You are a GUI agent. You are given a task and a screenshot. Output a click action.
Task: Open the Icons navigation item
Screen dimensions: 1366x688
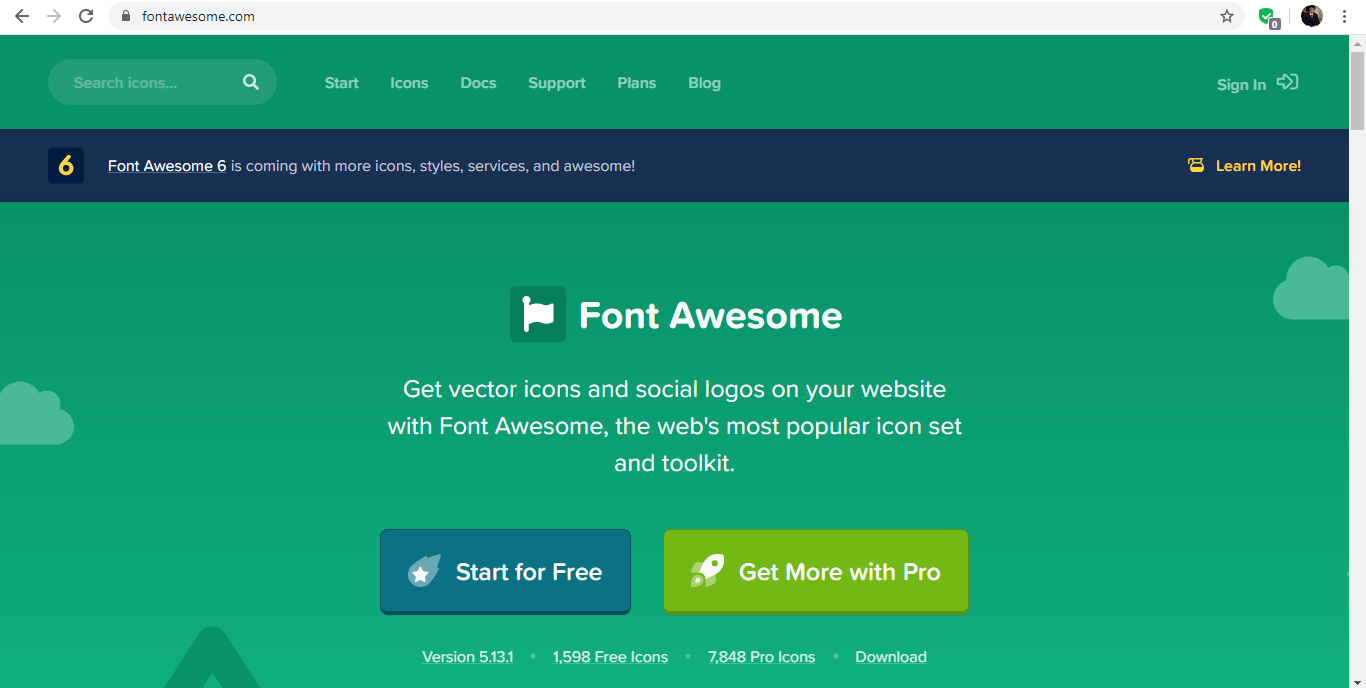[x=409, y=83]
